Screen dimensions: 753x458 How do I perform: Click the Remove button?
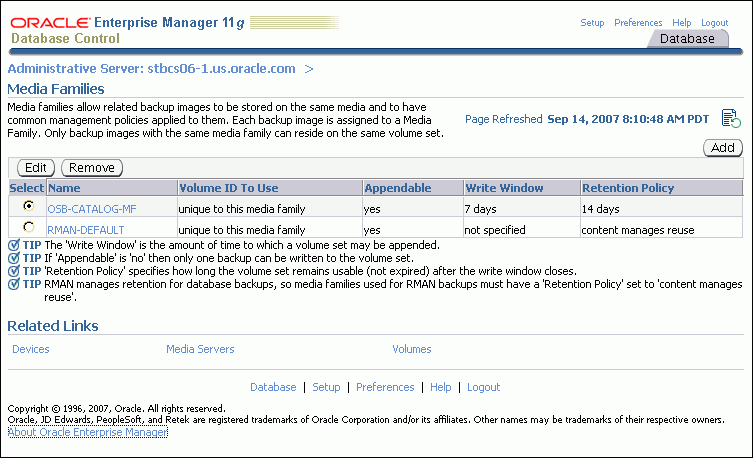(92, 168)
